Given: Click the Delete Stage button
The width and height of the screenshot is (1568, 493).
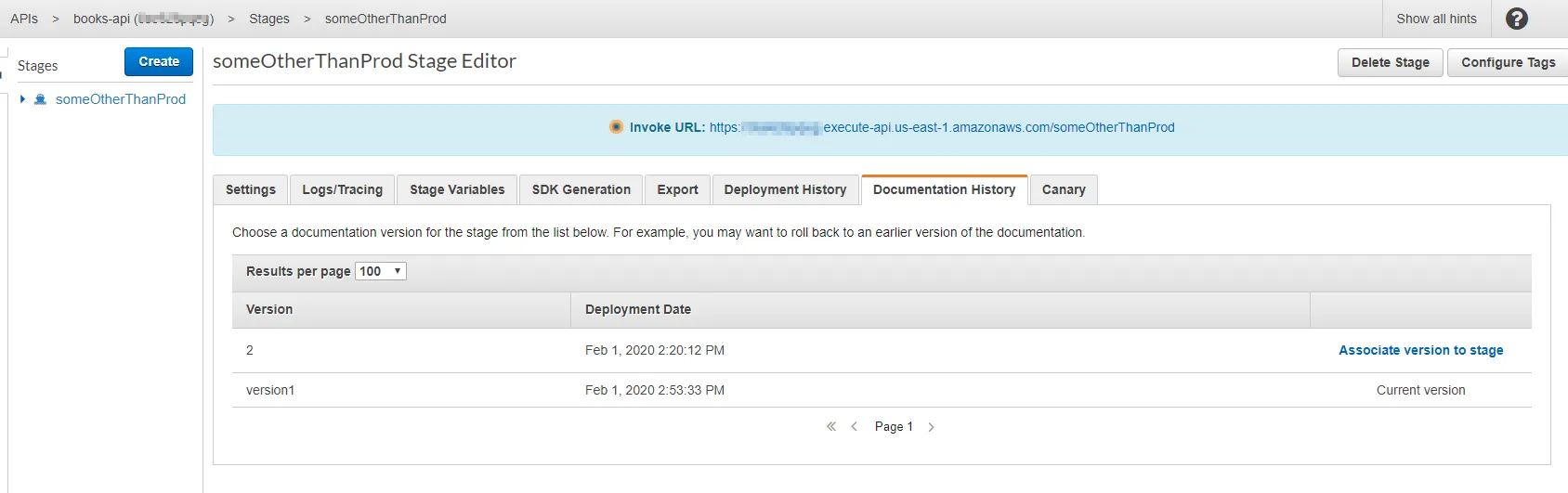Looking at the screenshot, I should [1390, 62].
